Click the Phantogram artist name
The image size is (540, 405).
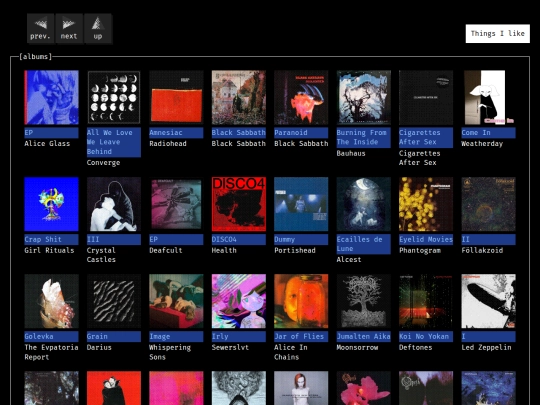[420, 250]
